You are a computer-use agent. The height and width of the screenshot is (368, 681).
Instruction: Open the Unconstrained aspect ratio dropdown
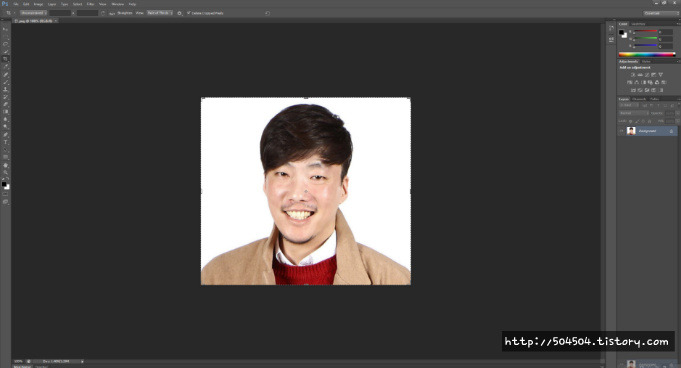33,13
